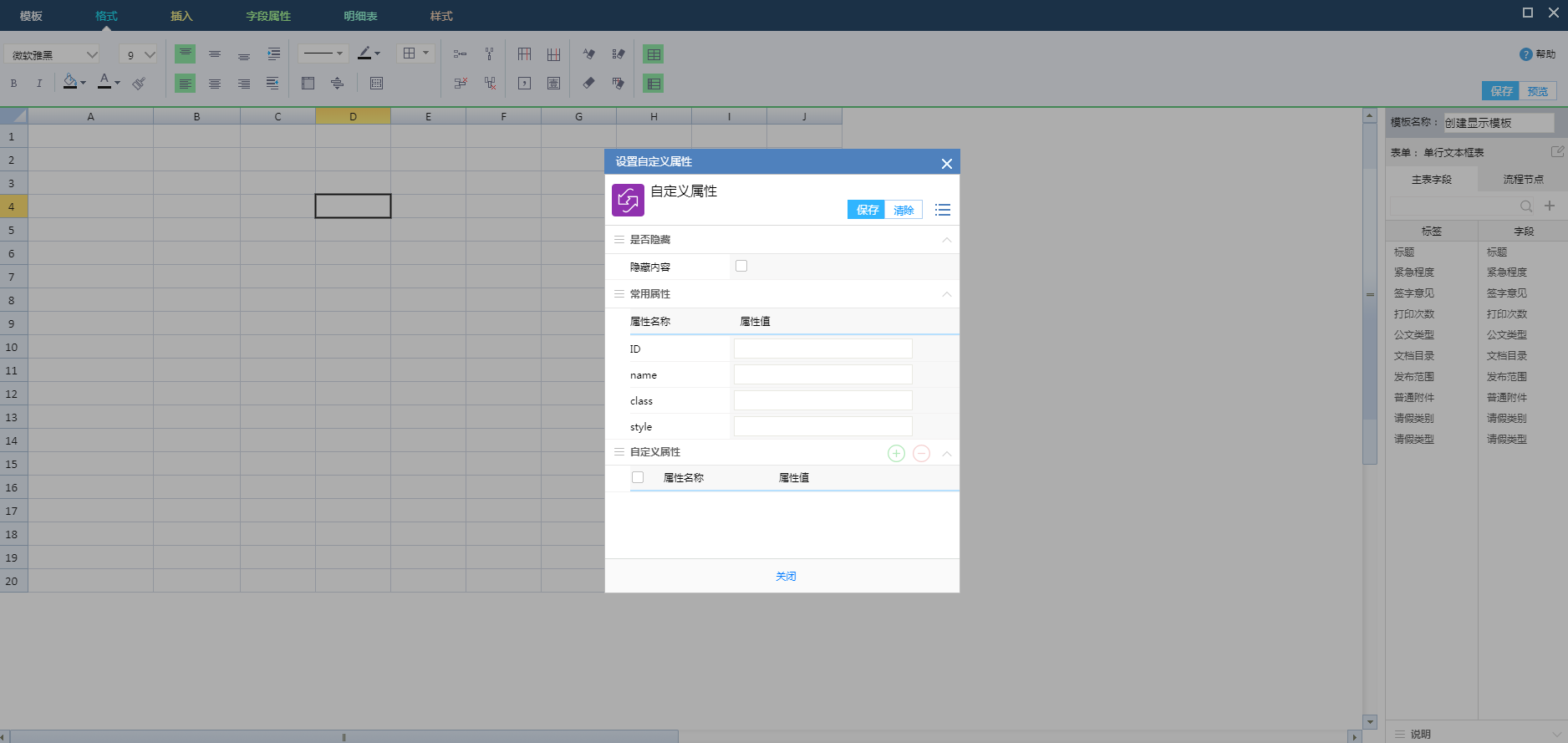Open the font size dropdown showing 9
This screenshot has height=743, width=1568.
coord(139,54)
